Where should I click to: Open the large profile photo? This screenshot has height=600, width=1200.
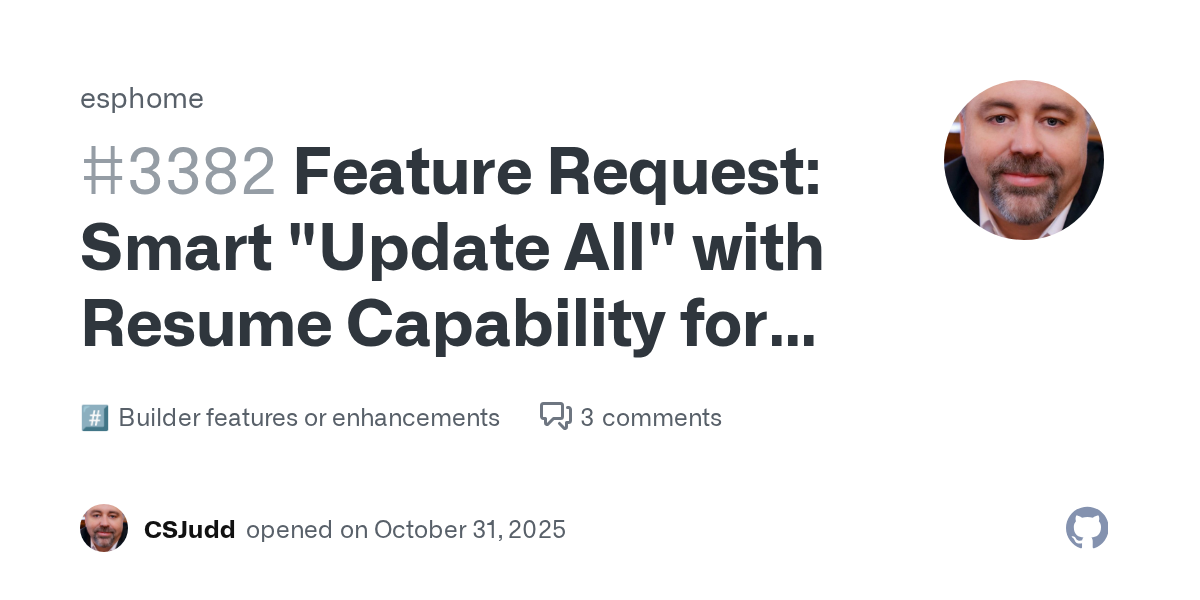coord(1023,160)
